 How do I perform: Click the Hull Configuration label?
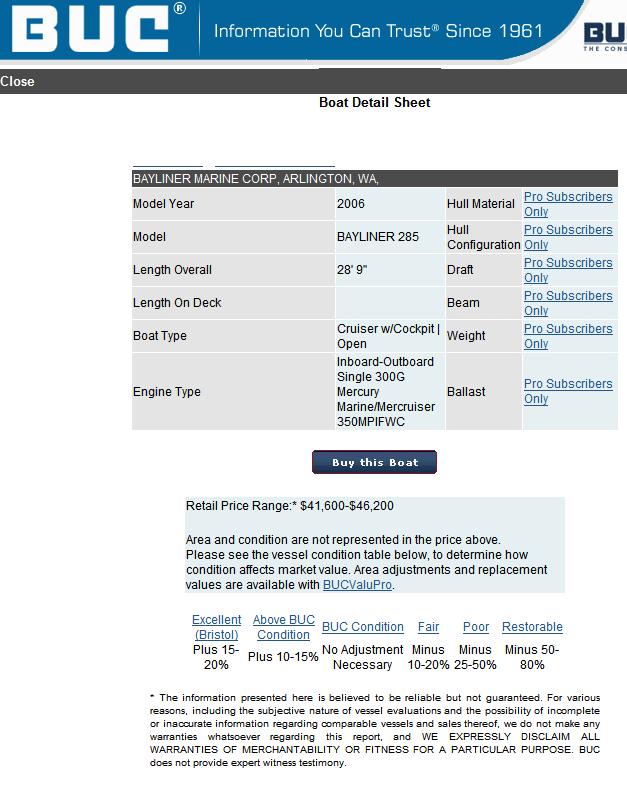484,237
